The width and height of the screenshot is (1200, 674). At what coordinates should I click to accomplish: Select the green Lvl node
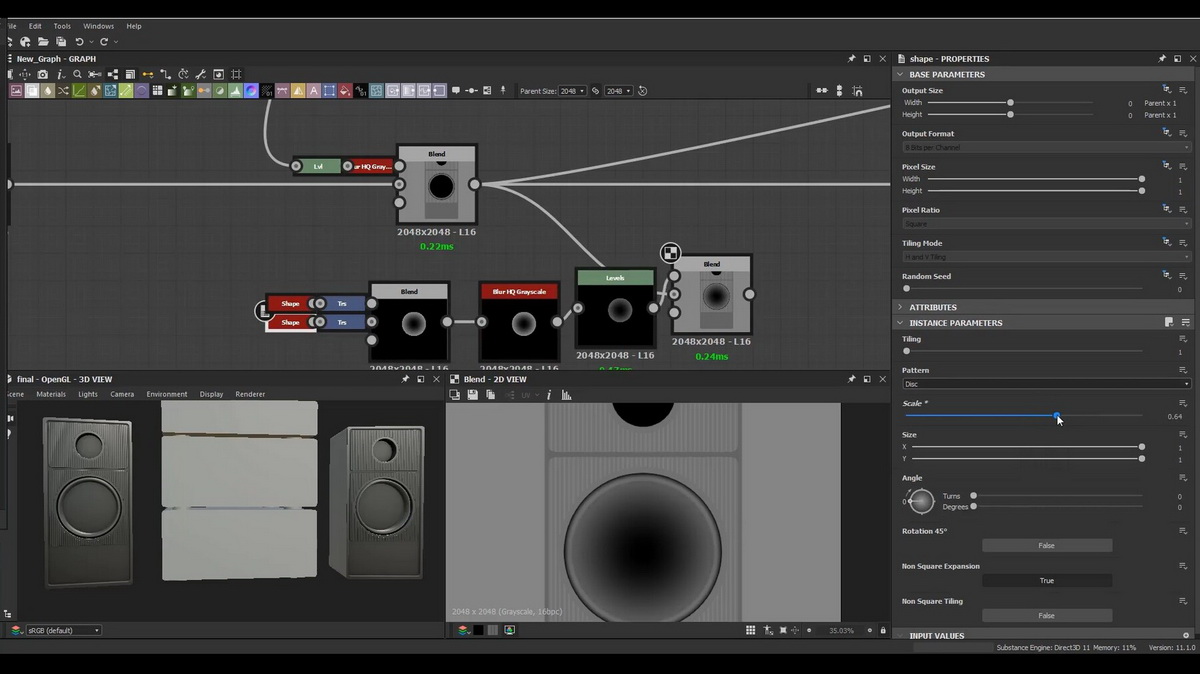tap(318, 166)
